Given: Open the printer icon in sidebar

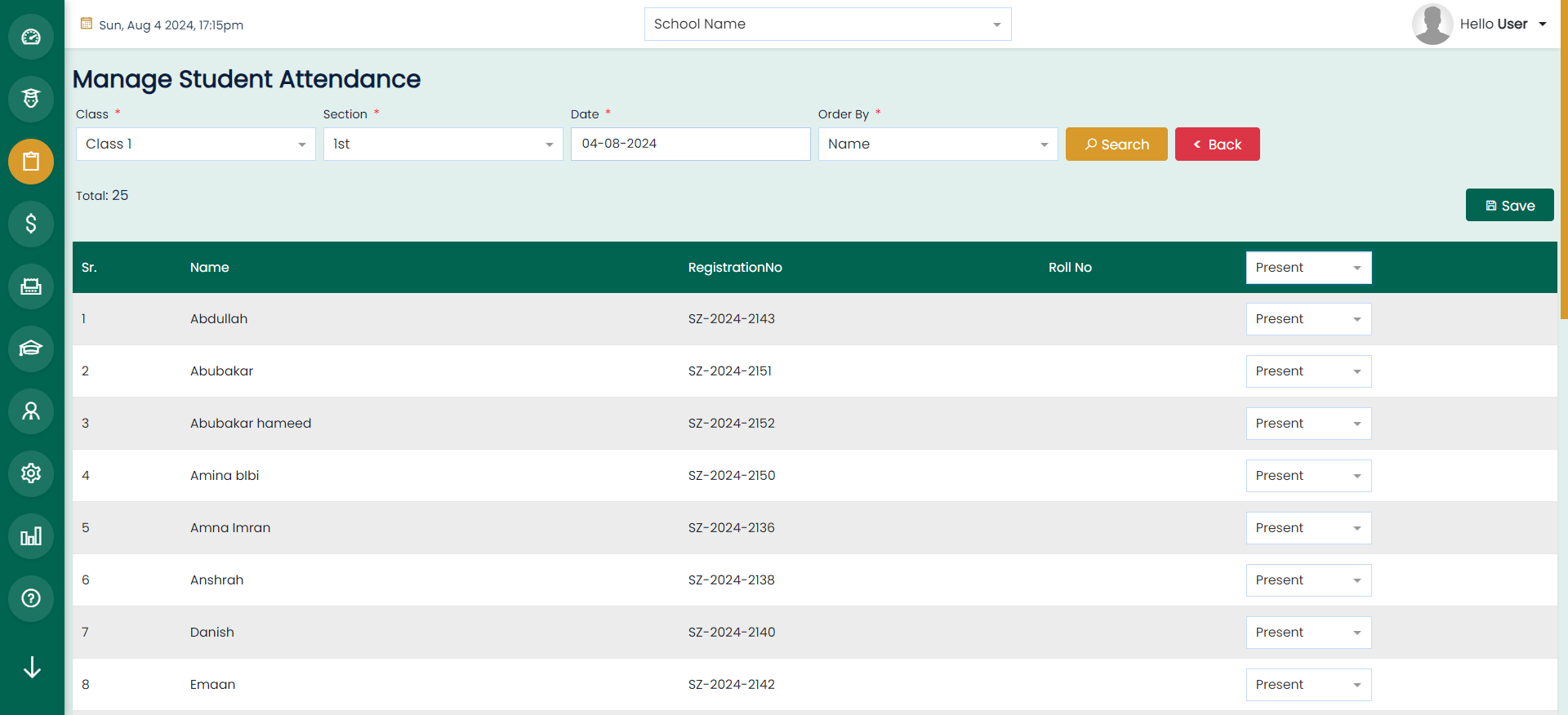Looking at the screenshot, I should coord(31,286).
